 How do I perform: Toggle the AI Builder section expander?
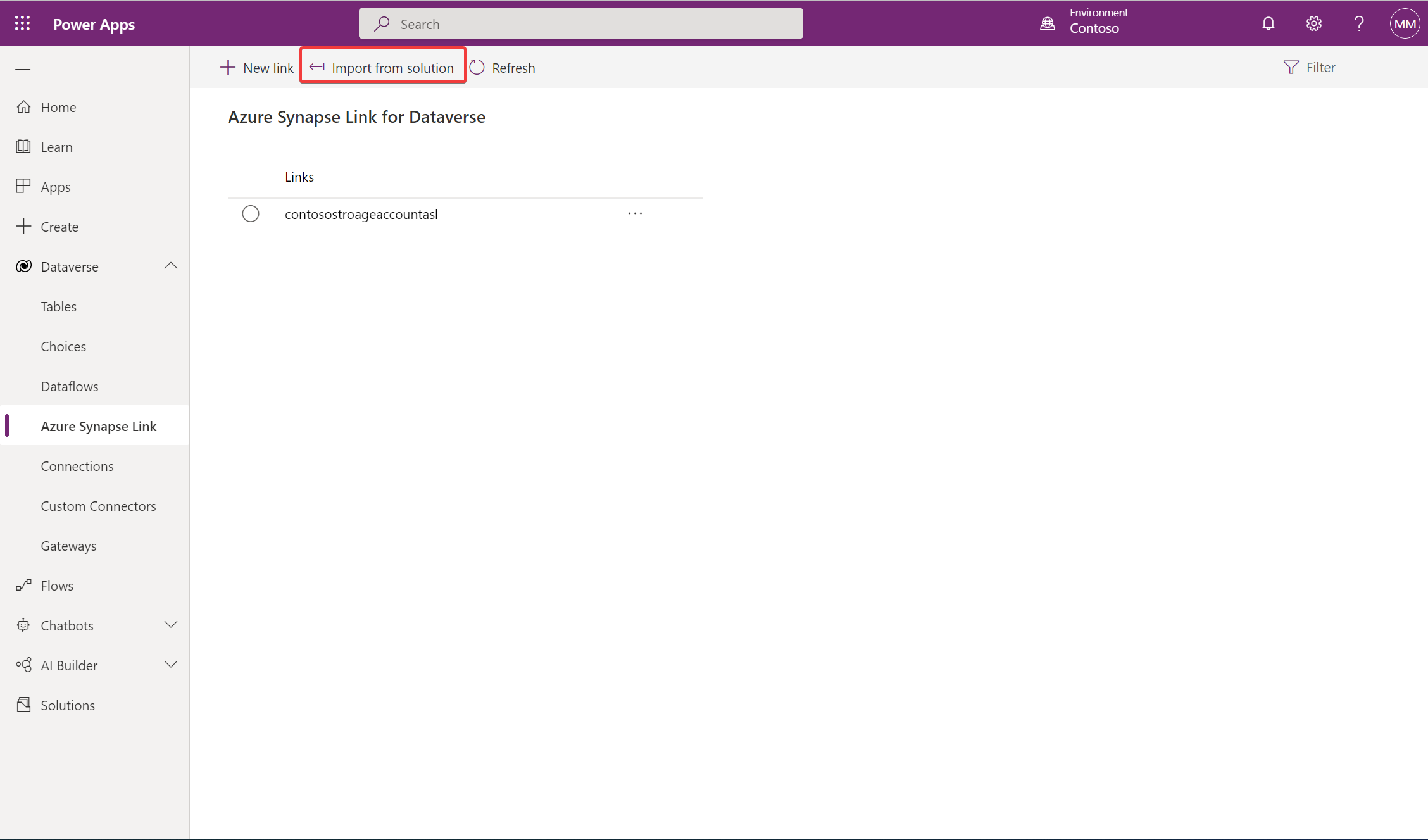[170, 664]
